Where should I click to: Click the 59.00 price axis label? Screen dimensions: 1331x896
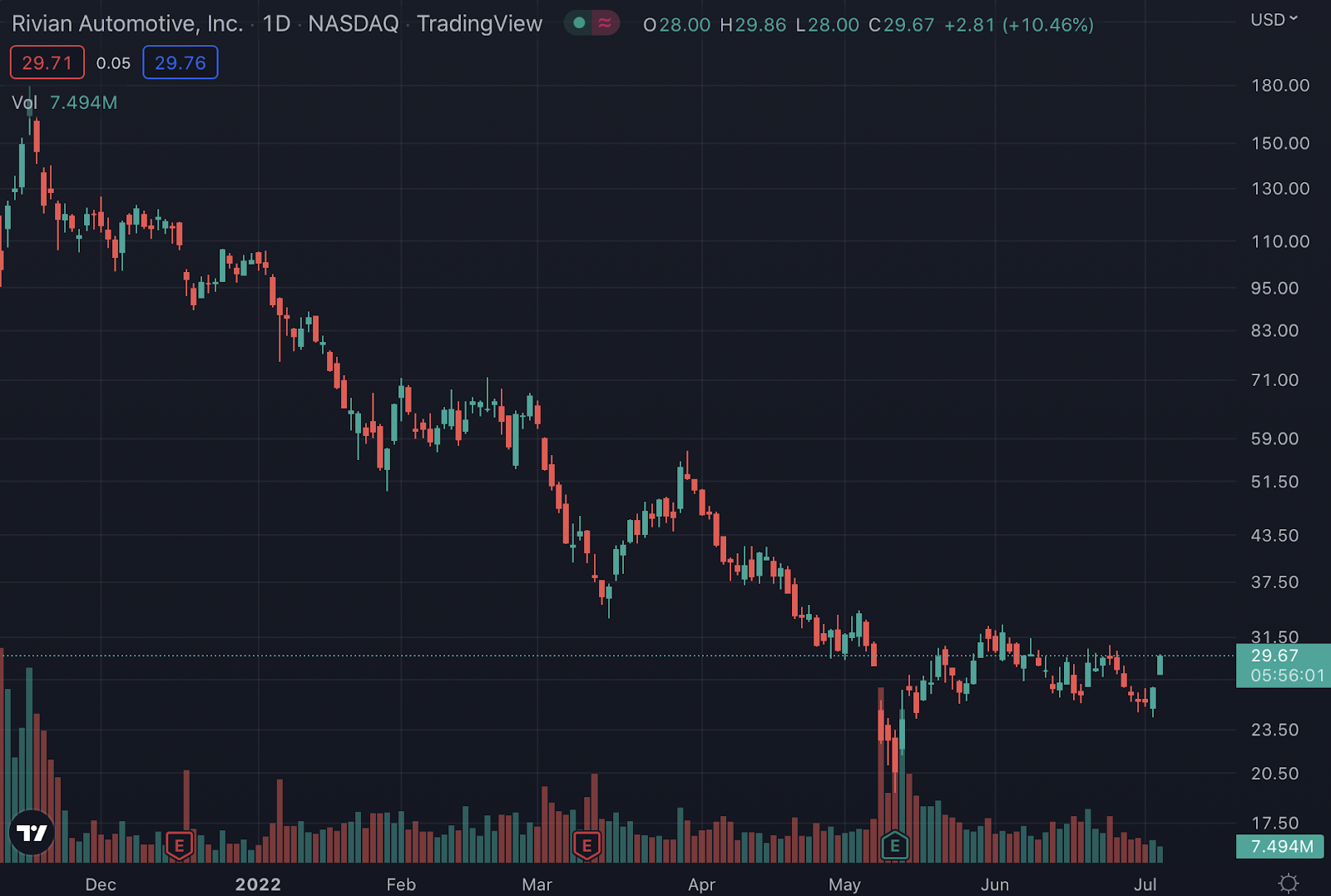click(1274, 438)
